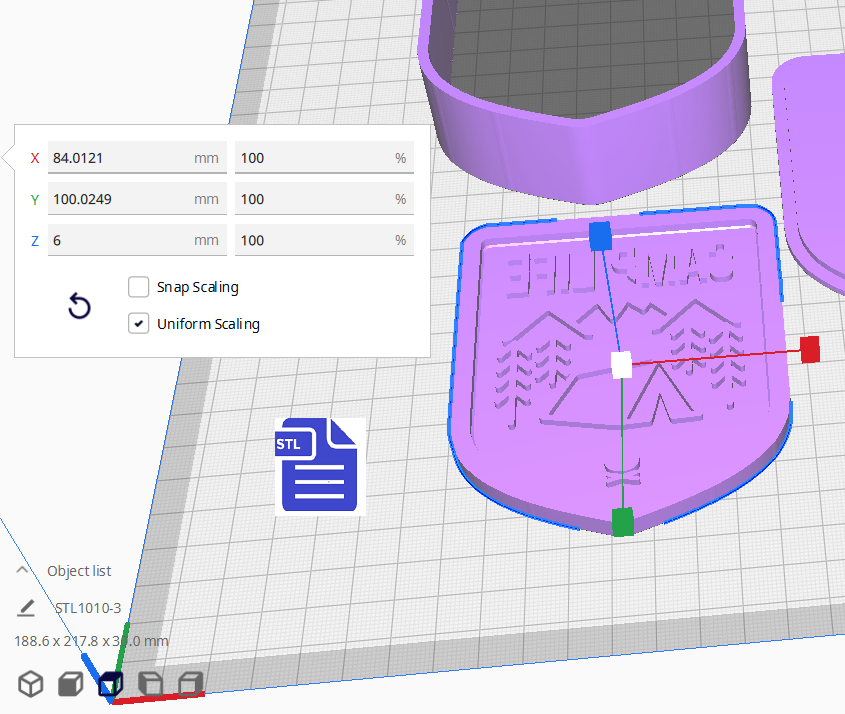Click the X size field showing 84.0121

tap(120, 158)
